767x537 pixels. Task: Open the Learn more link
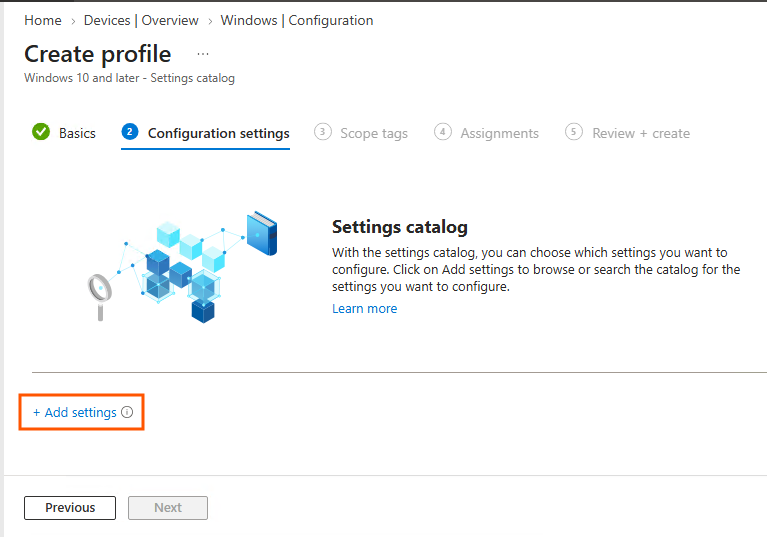tap(364, 309)
